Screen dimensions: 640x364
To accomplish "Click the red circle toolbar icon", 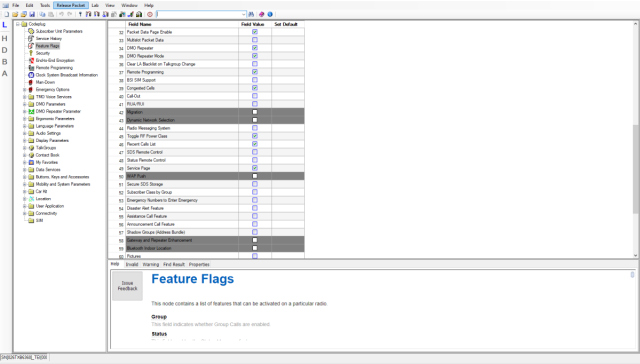I will 150,14.
